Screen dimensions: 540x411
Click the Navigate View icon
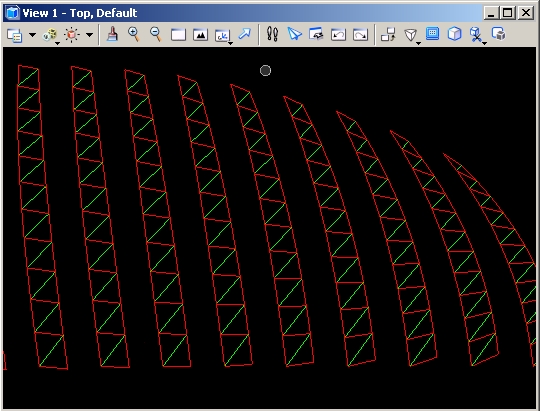tap(316, 34)
